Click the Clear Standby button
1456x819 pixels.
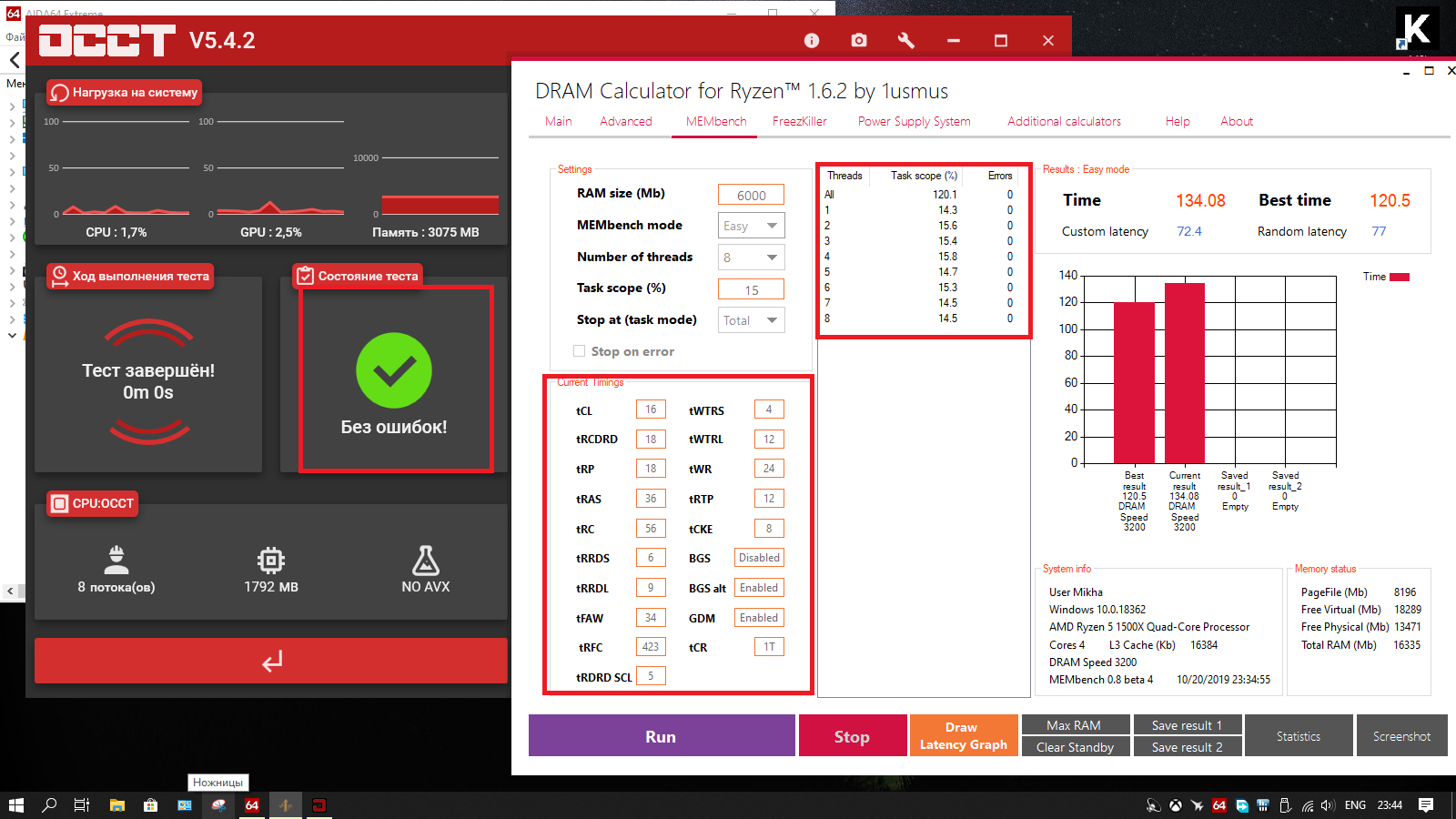tap(1076, 746)
